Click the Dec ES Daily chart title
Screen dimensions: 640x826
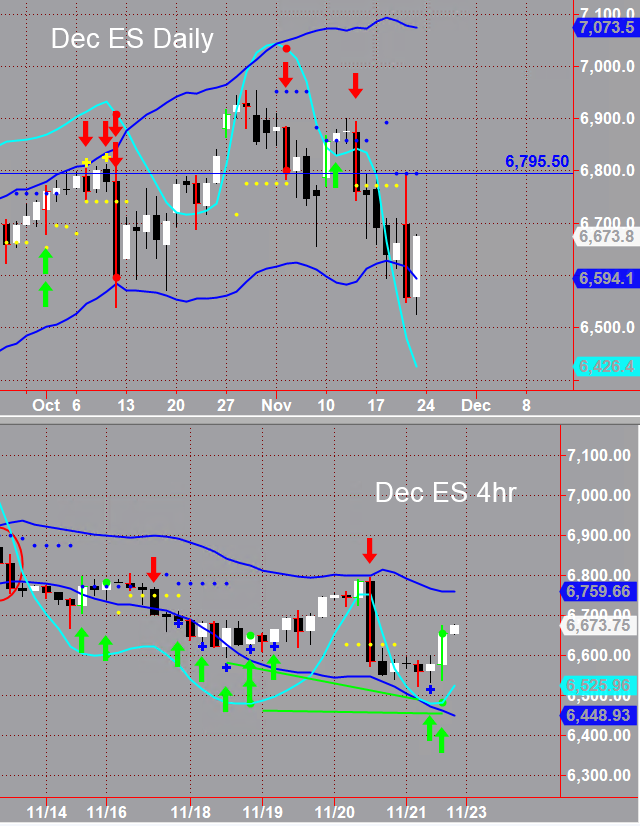coord(132,39)
